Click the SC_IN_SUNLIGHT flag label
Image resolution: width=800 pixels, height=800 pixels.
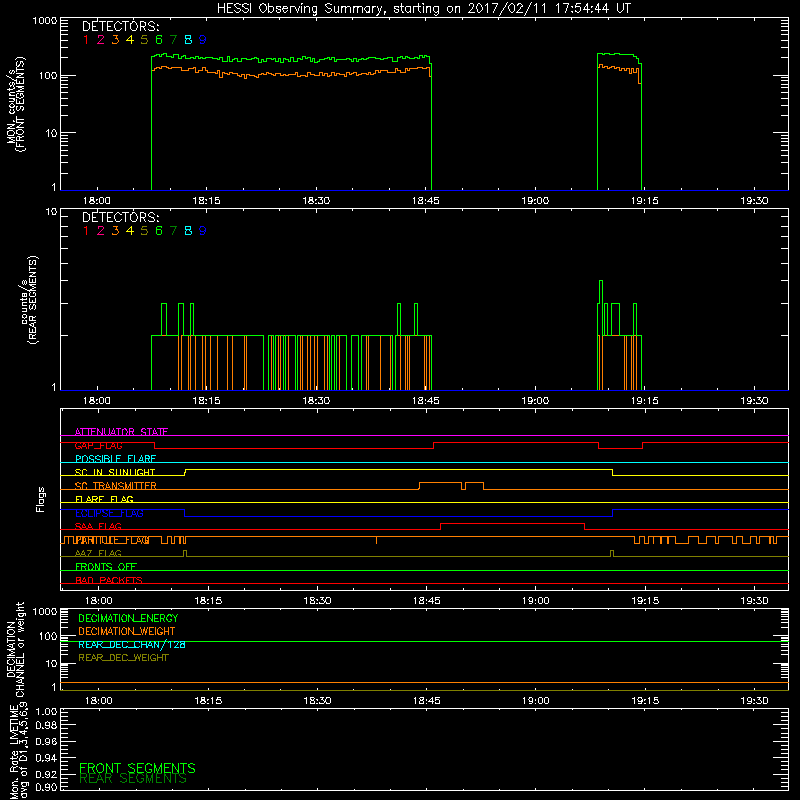point(115,472)
